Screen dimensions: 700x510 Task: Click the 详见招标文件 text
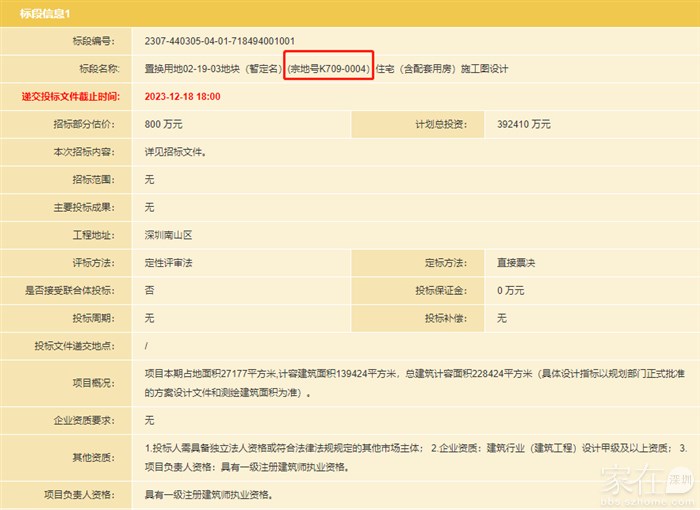(x=176, y=153)
